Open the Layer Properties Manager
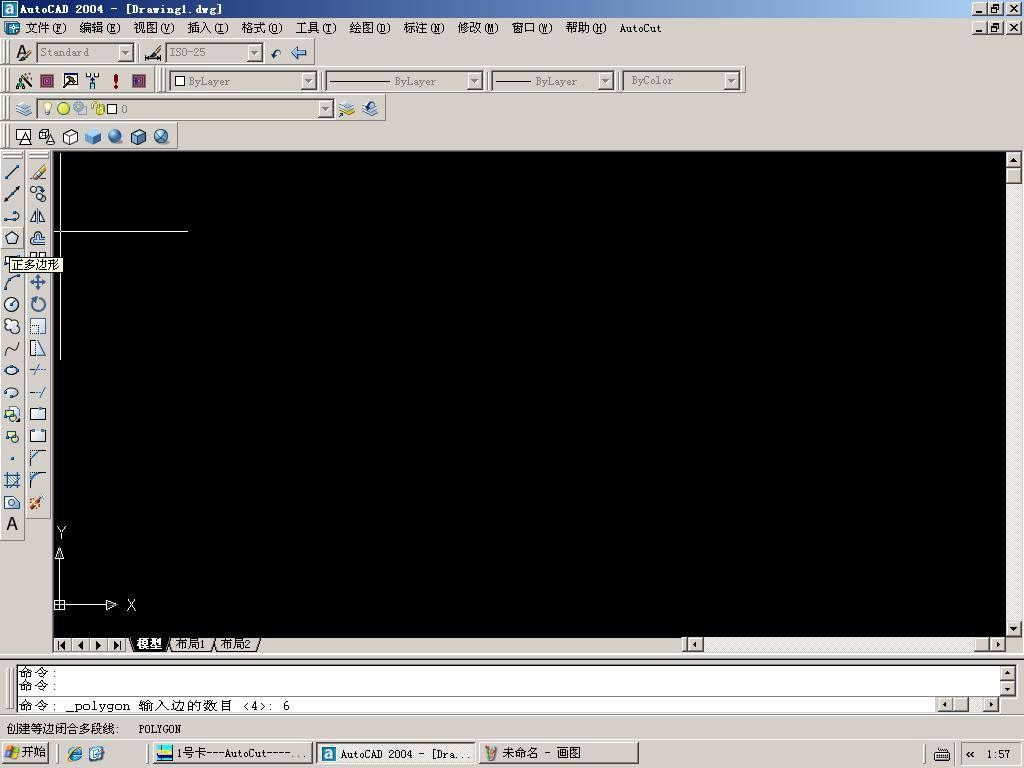This screenshot has height=768, width=1024. tap(24, 109)
